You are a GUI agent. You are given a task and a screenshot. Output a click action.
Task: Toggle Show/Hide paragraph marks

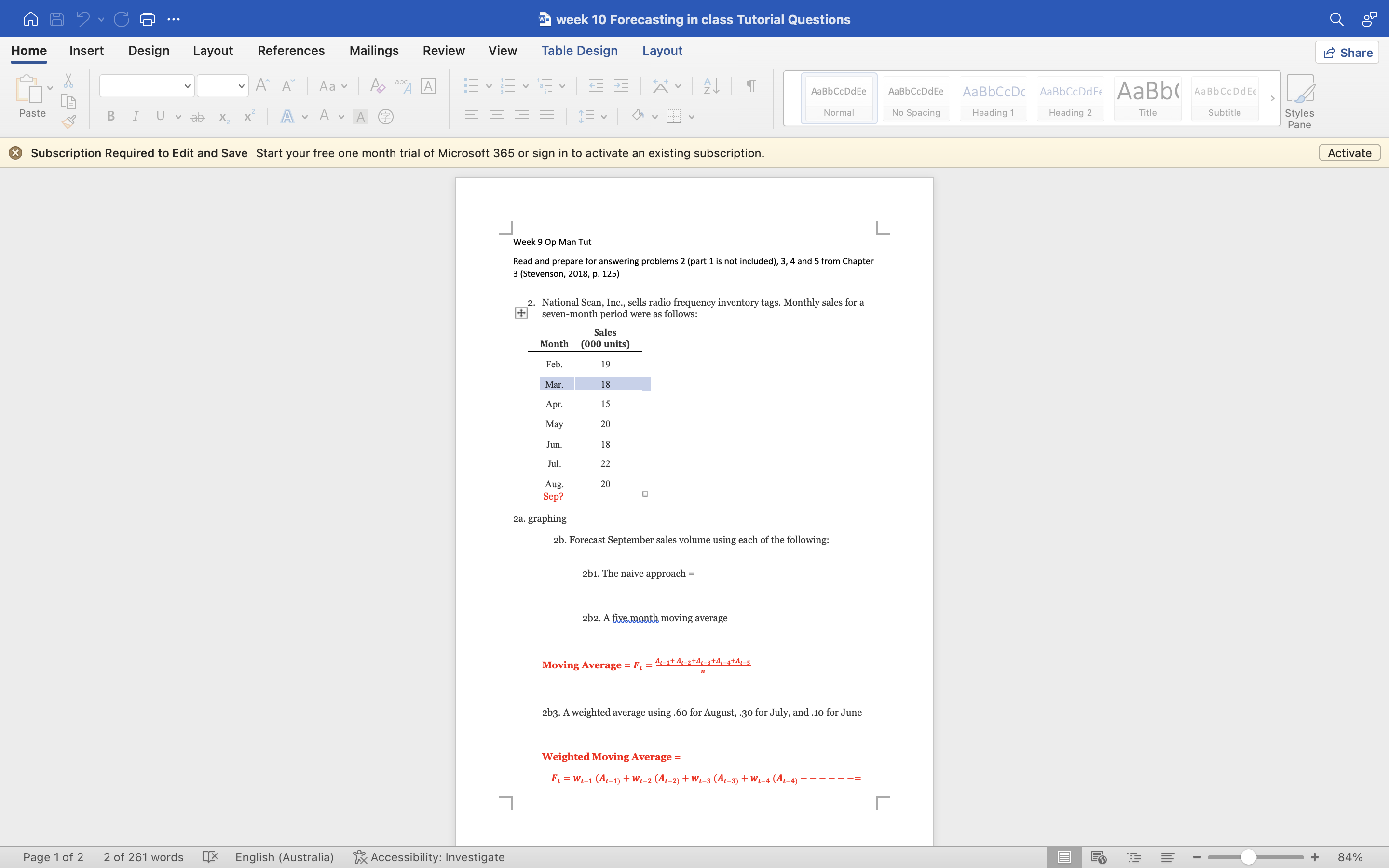751,86
